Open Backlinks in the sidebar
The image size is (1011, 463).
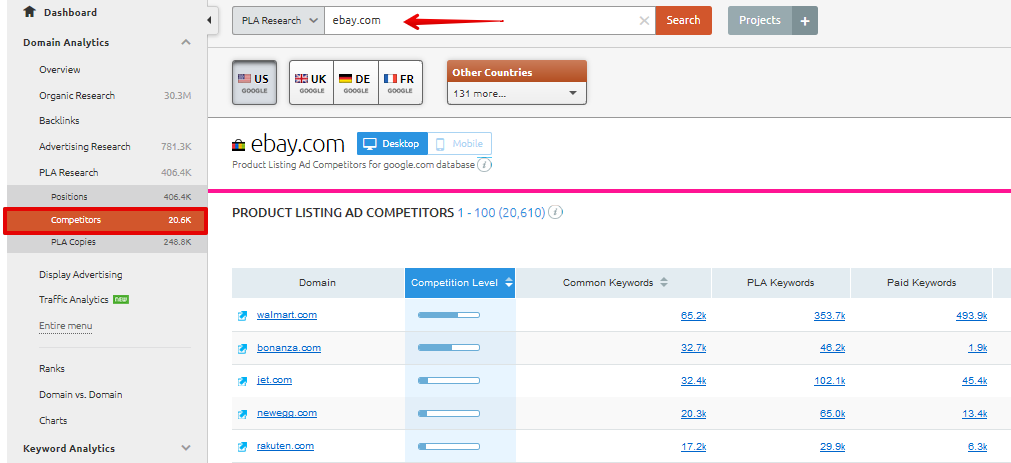tap(59, 121)
